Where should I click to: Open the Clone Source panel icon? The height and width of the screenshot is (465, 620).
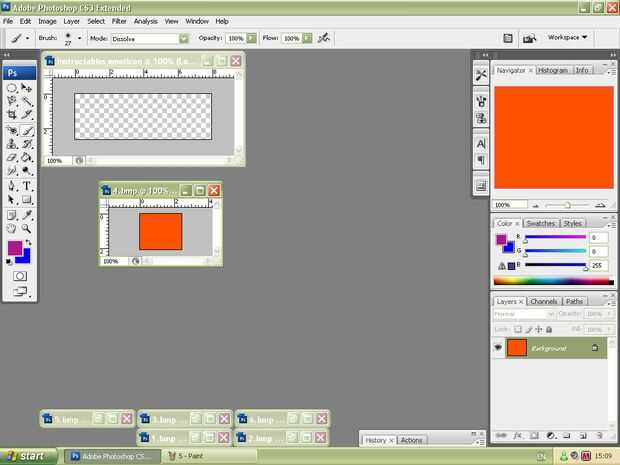(x=481, y=118)
